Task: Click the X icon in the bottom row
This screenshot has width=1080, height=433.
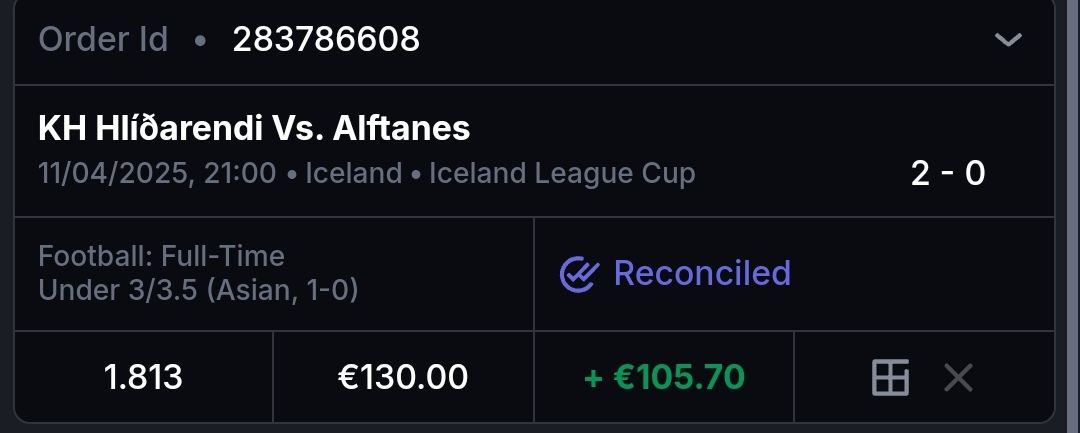Action: coord(958,378)
